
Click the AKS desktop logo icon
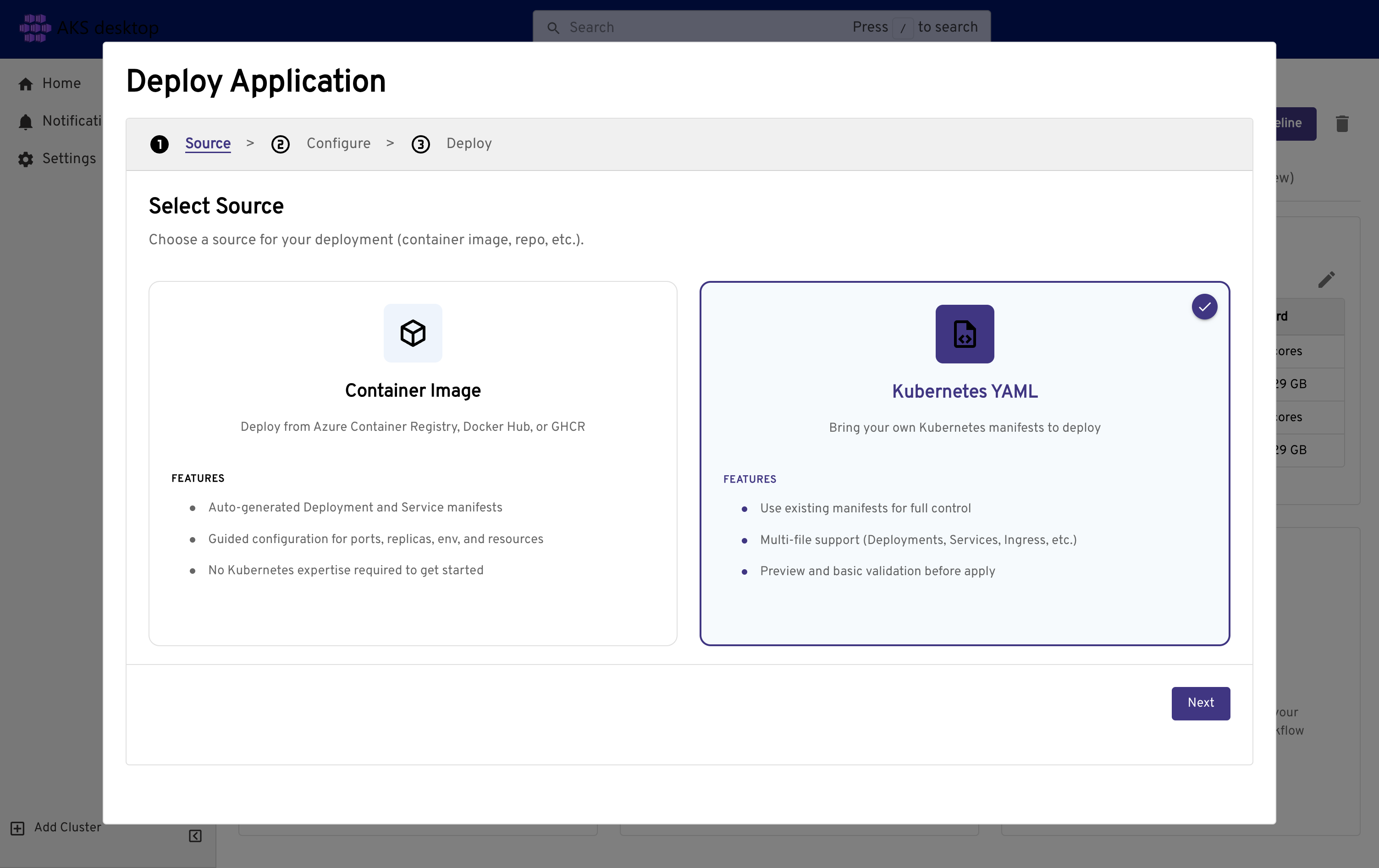pos(34,27)
